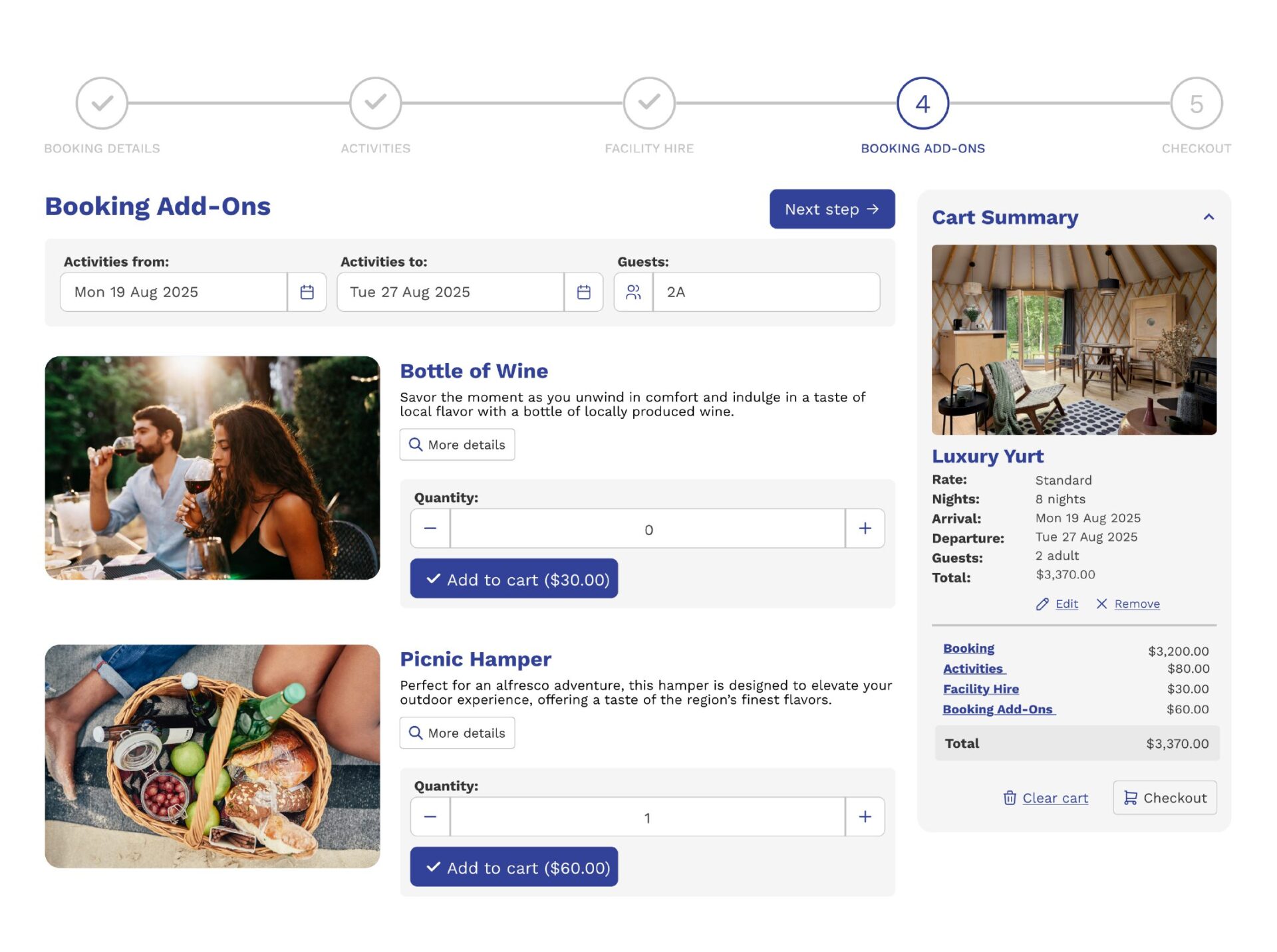Decrease Bottle of Wine quantity with minus
The width and height of the screenshot is (1277, 952).
click(430, 529)
